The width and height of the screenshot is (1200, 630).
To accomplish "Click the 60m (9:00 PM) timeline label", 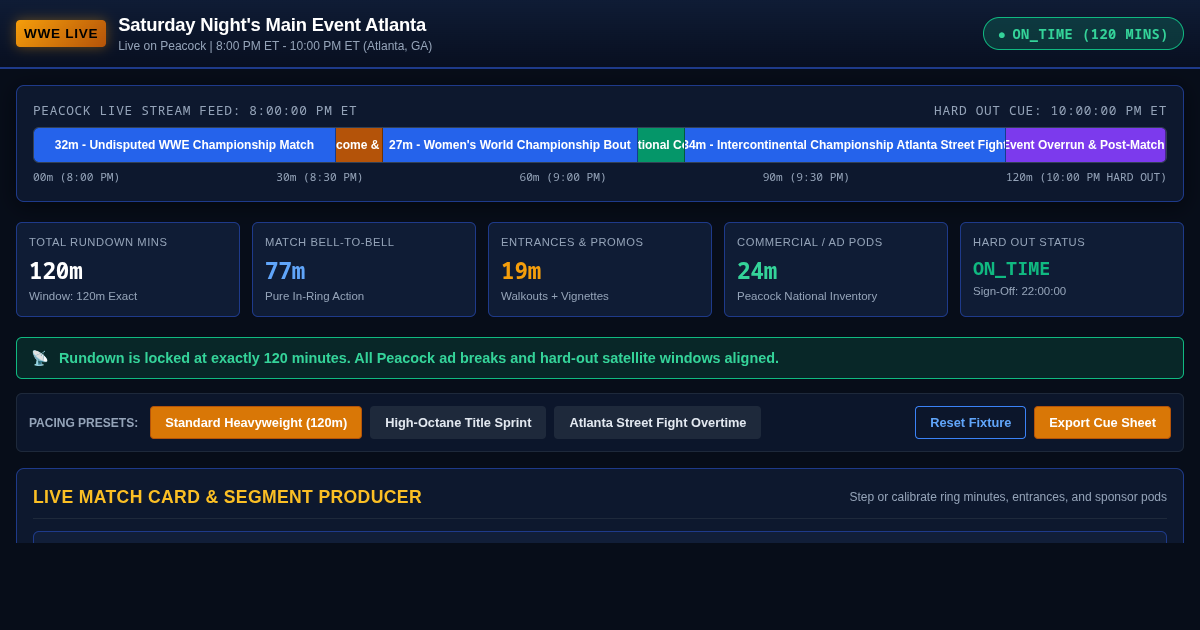I will tap(563, 178).
